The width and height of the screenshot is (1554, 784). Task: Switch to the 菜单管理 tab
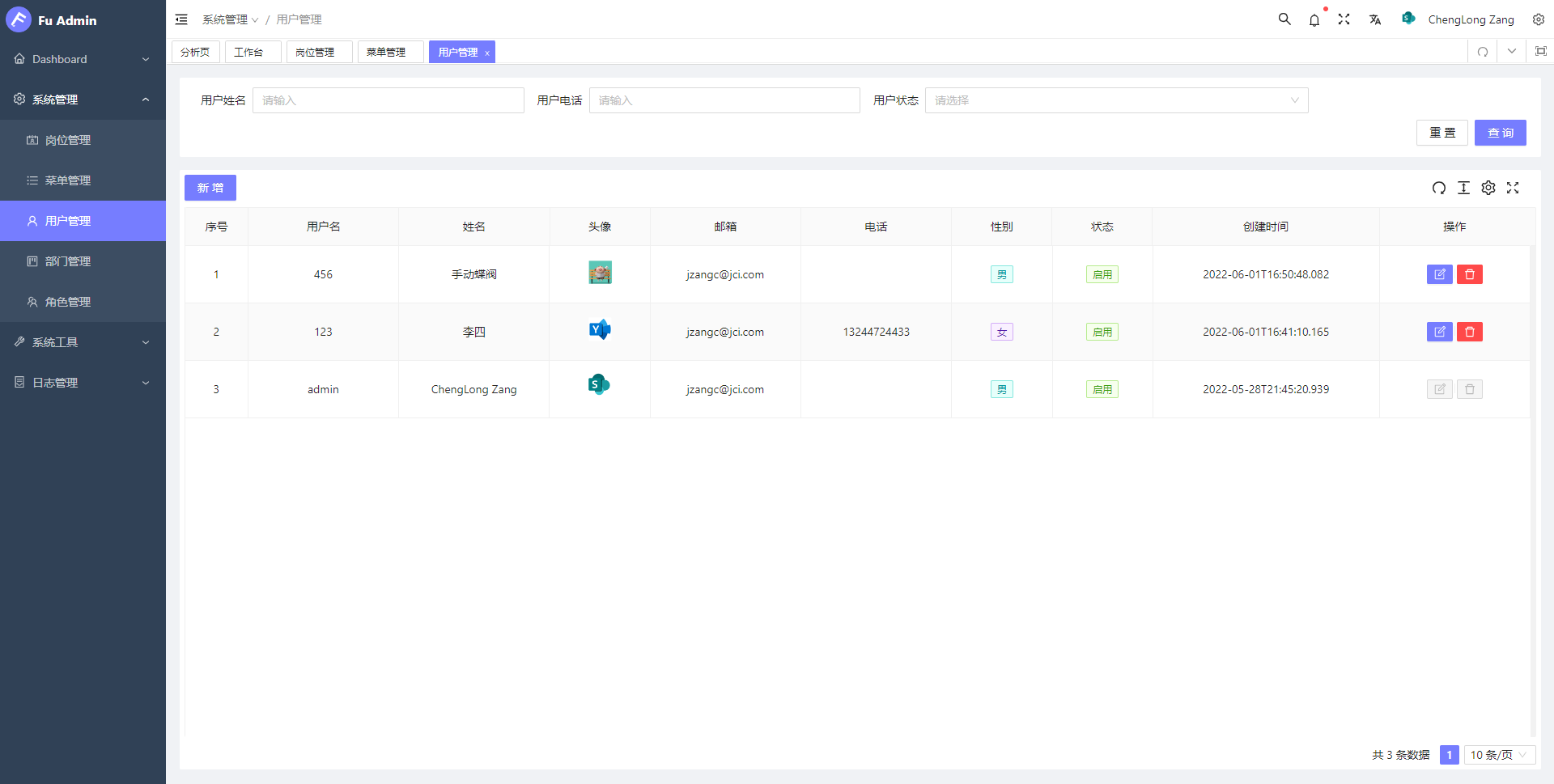coord(390,52)
